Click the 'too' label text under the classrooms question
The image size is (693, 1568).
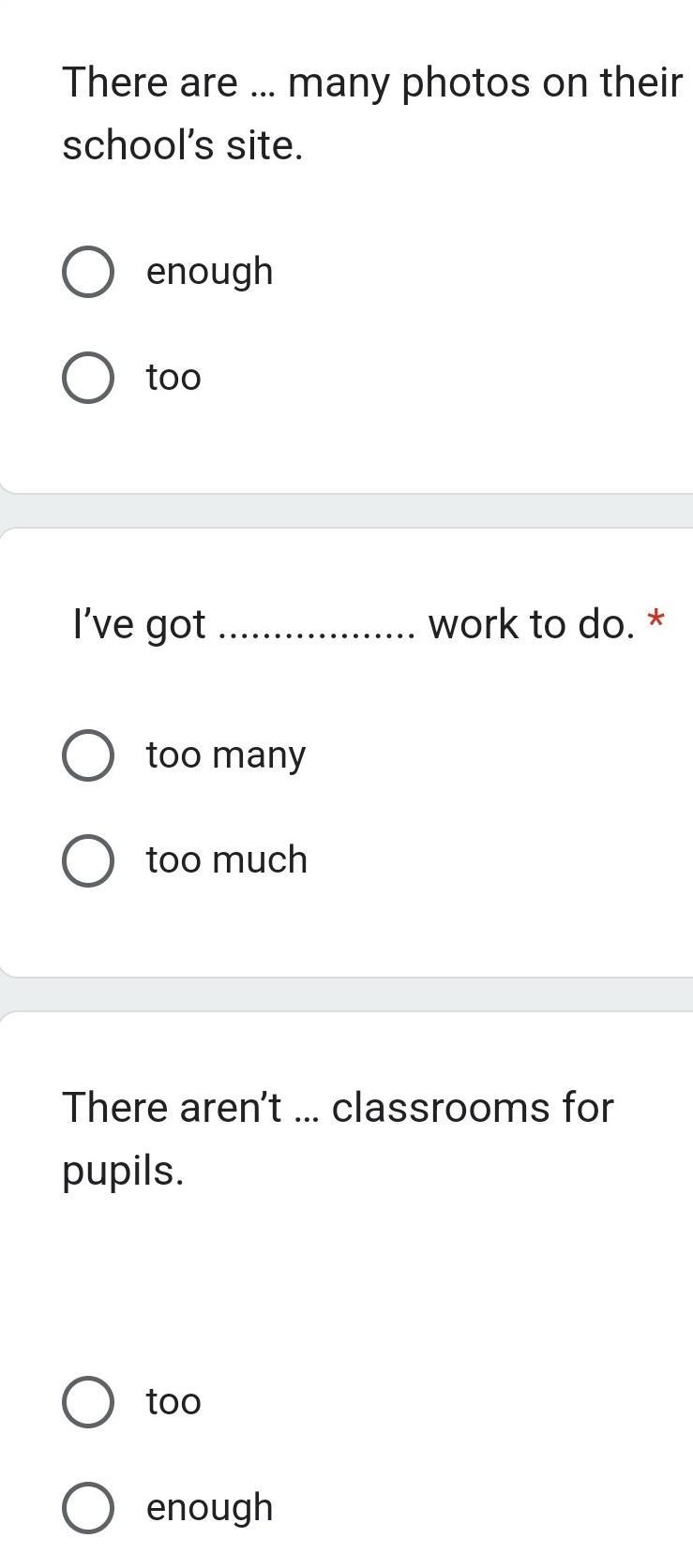pyautogui.click(x=173, y=1402)
